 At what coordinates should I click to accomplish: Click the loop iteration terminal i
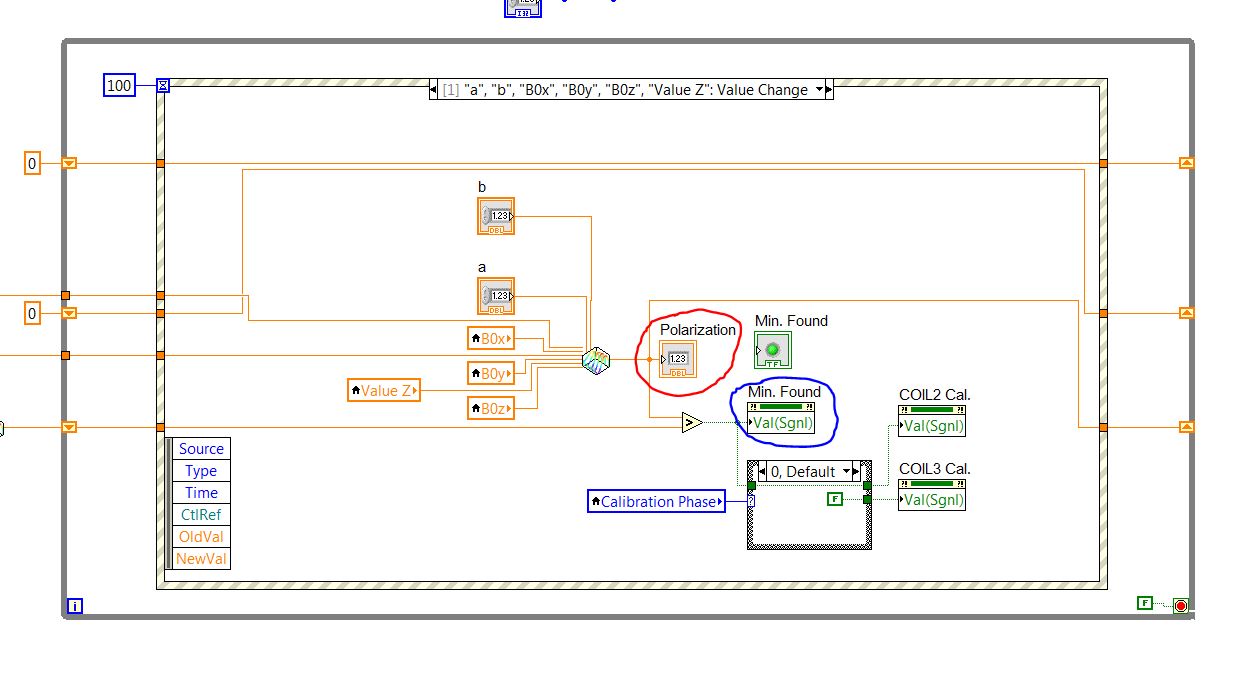[x=74, y=605]
